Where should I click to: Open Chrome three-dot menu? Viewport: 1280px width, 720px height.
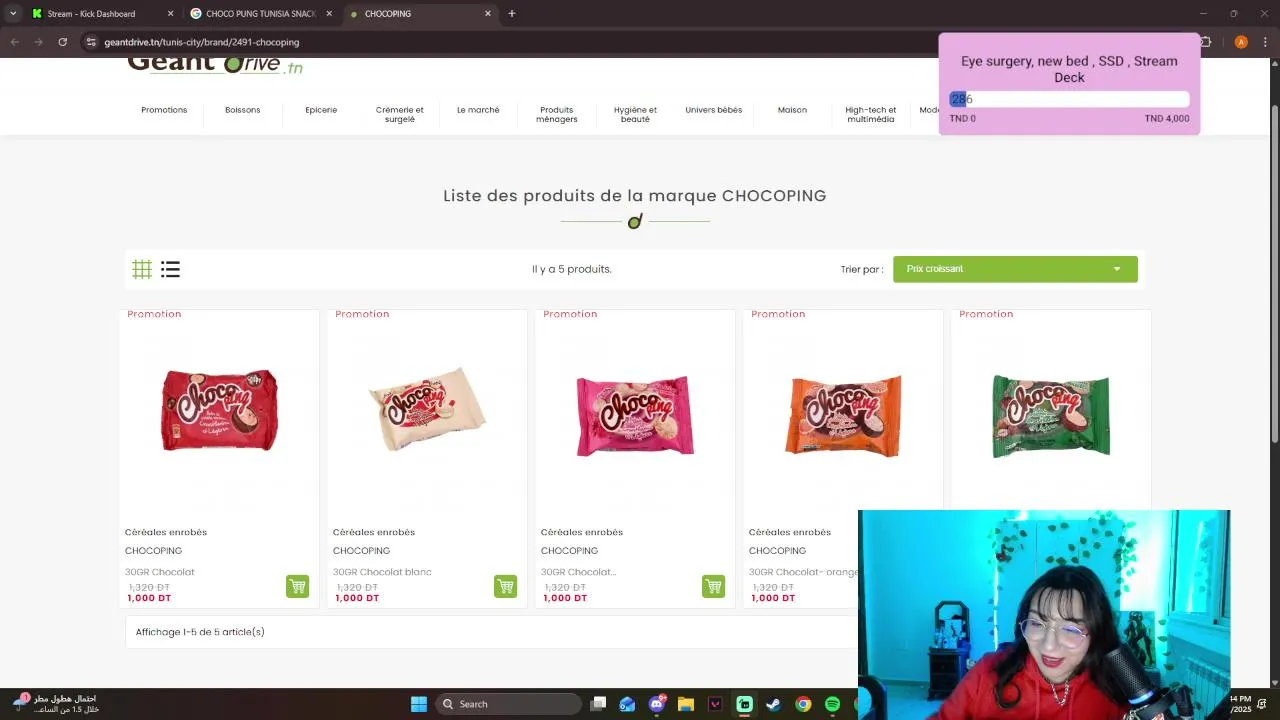[1266, 42]
